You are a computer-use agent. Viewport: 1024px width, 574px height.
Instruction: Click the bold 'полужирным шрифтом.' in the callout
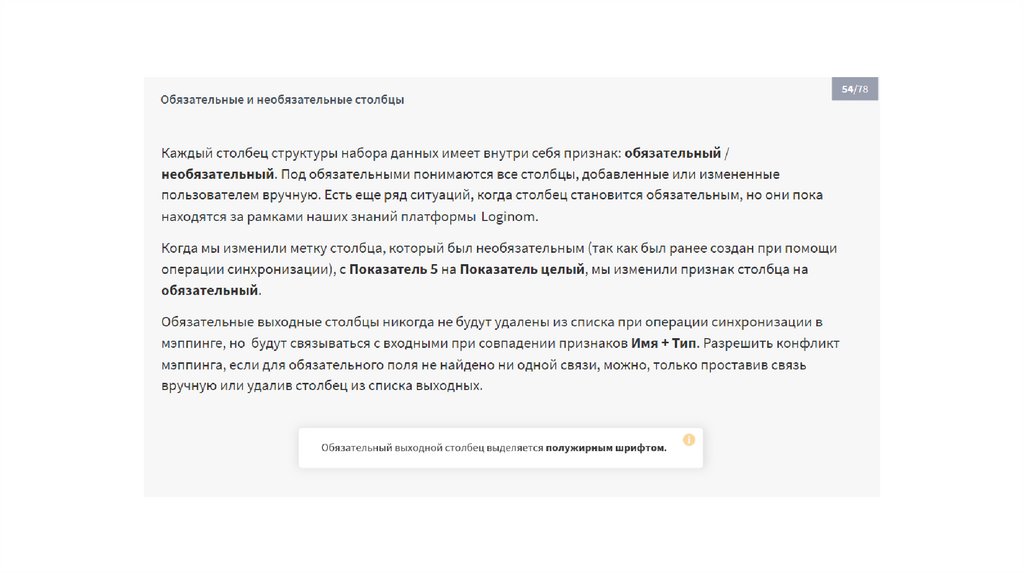tap(606, 448)
